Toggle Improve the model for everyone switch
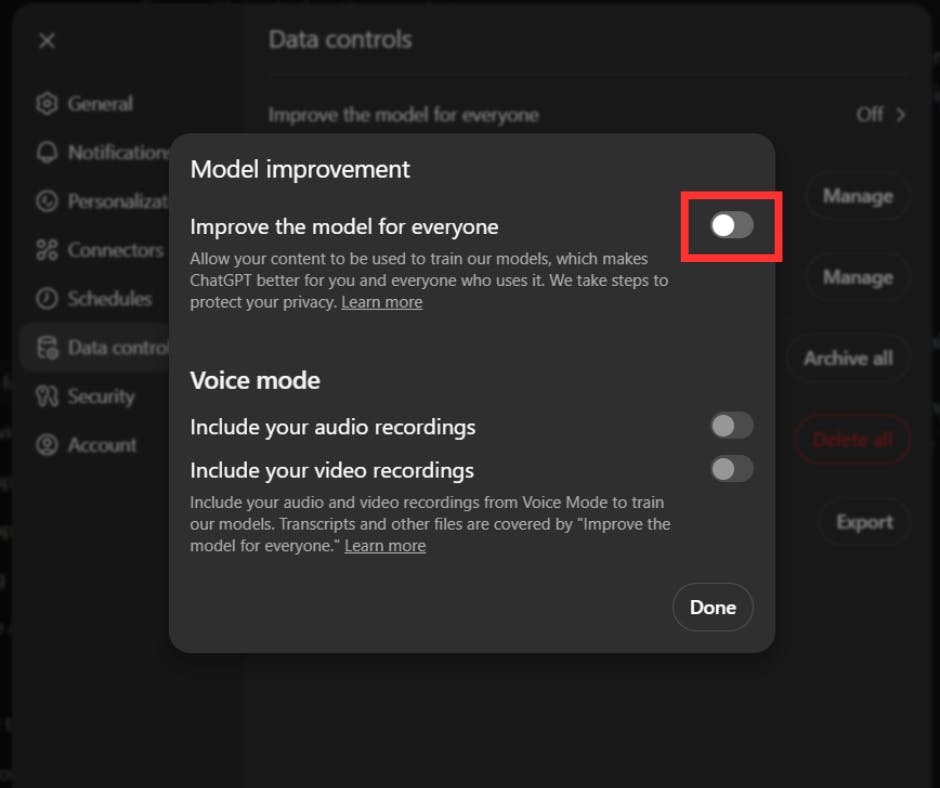The image size is (940, 788). tap(731, 225)
